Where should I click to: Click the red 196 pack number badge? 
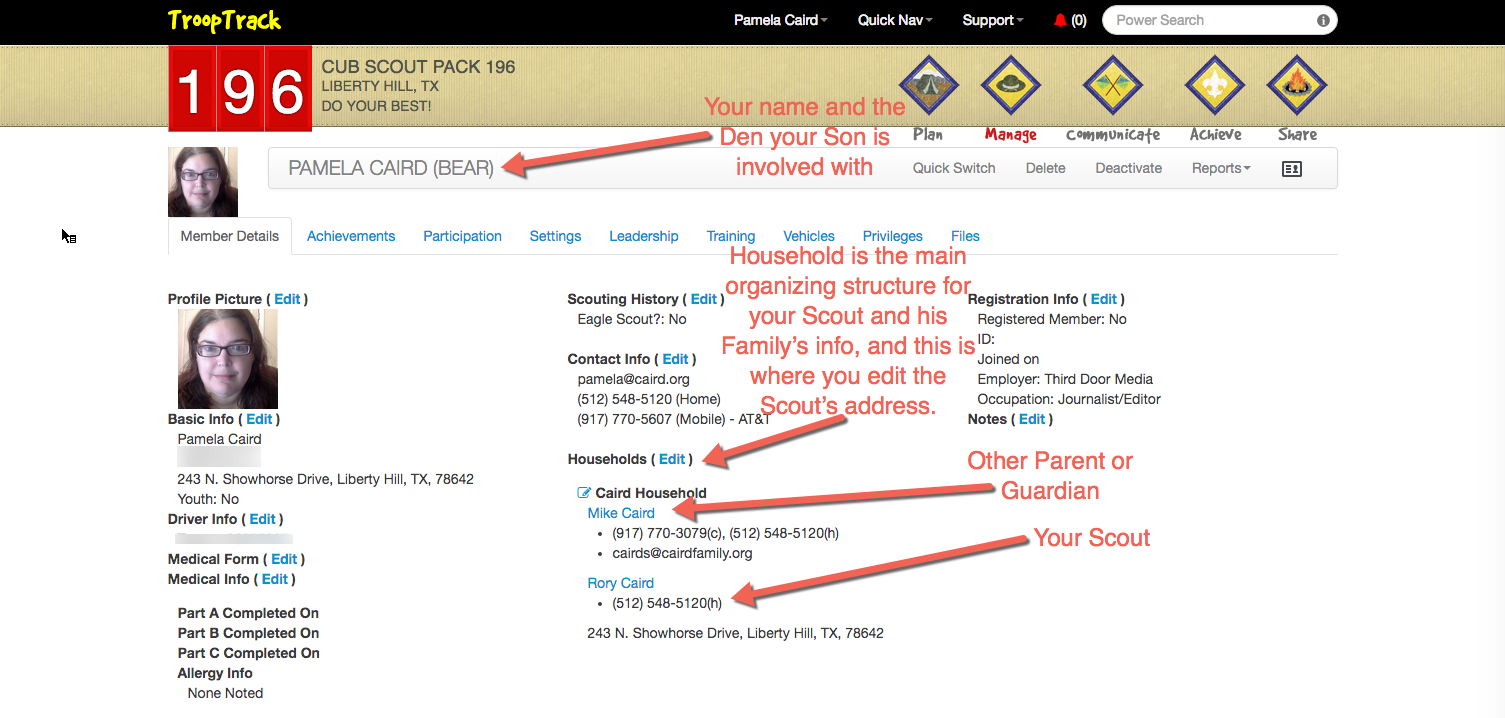pos(240,88)
